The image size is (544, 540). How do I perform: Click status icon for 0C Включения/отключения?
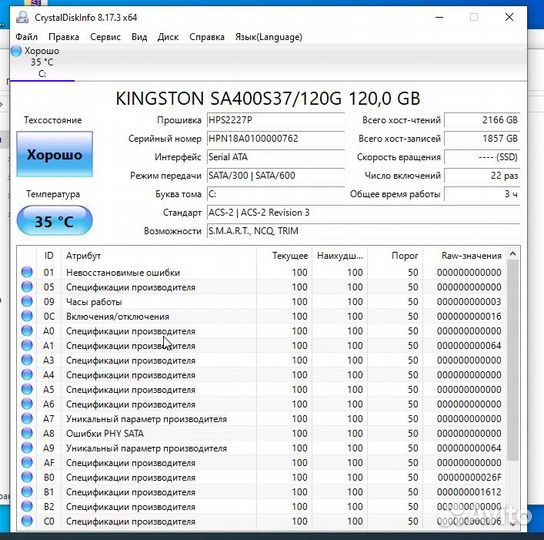tap(27, 316)
